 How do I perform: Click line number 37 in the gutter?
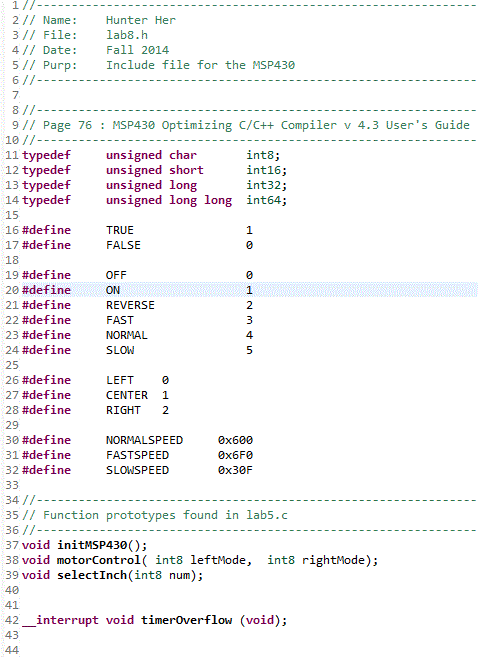(x=12, y=545)
